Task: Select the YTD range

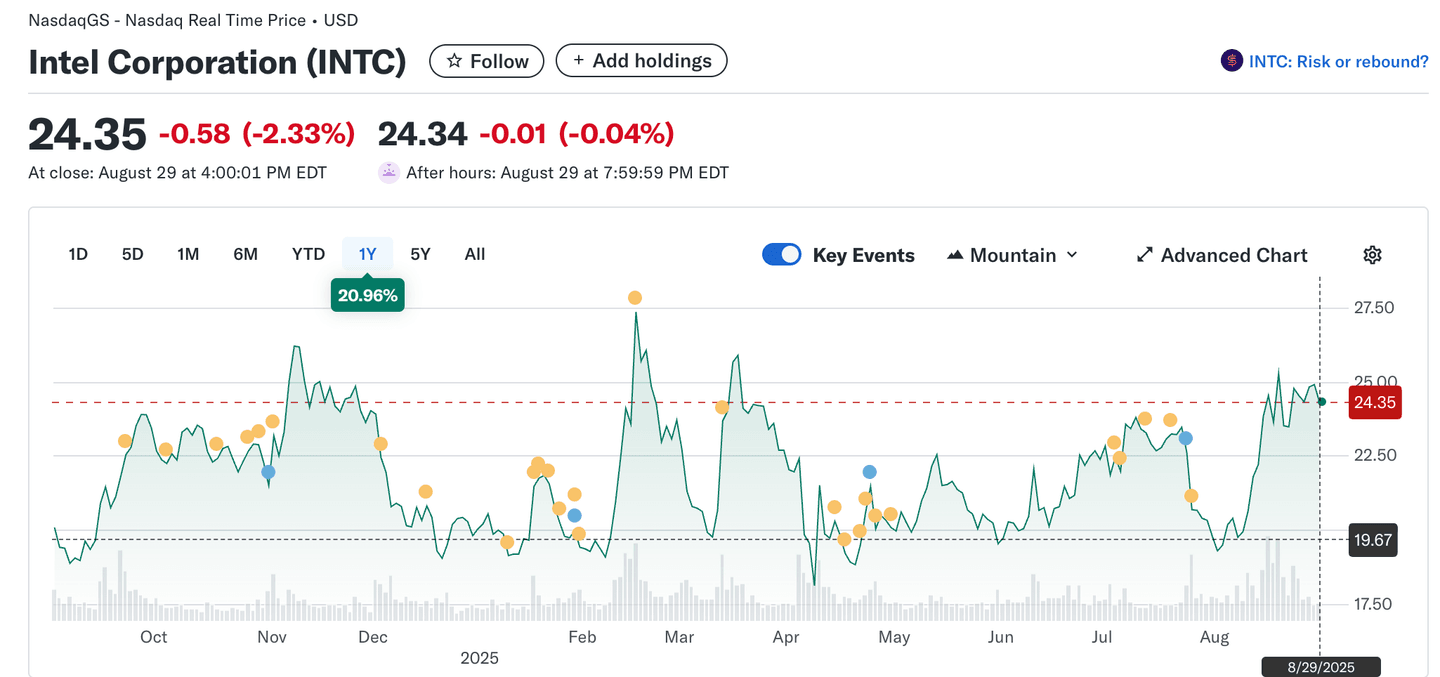Action: (308, 254)
